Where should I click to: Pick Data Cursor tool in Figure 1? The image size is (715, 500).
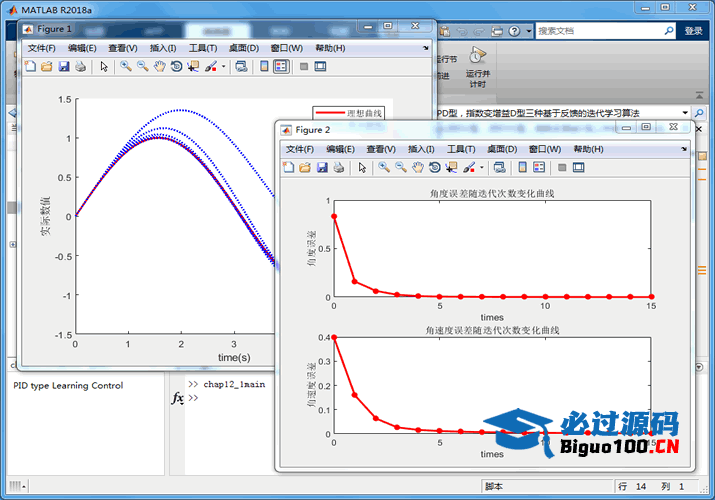[x=193, y=67]
